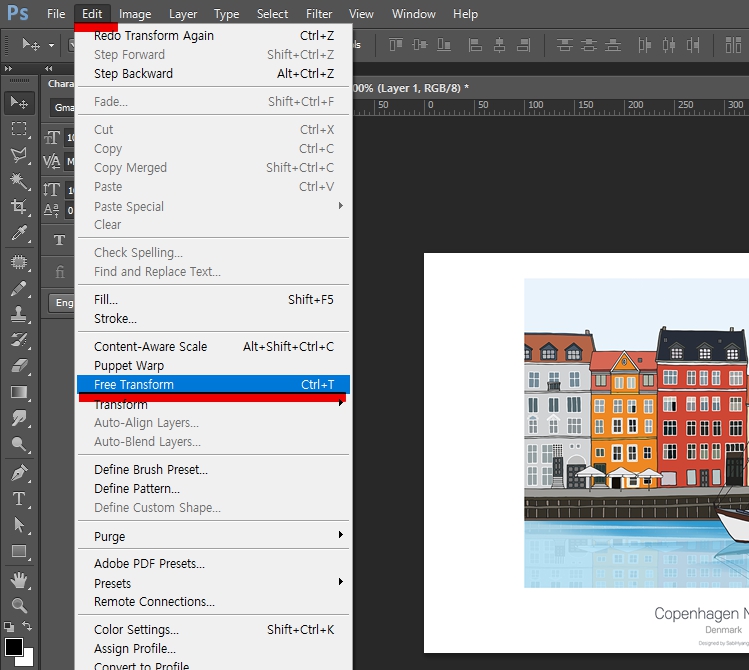
Task: Click Align horizontal centers icon
Action: click(499, 45)
